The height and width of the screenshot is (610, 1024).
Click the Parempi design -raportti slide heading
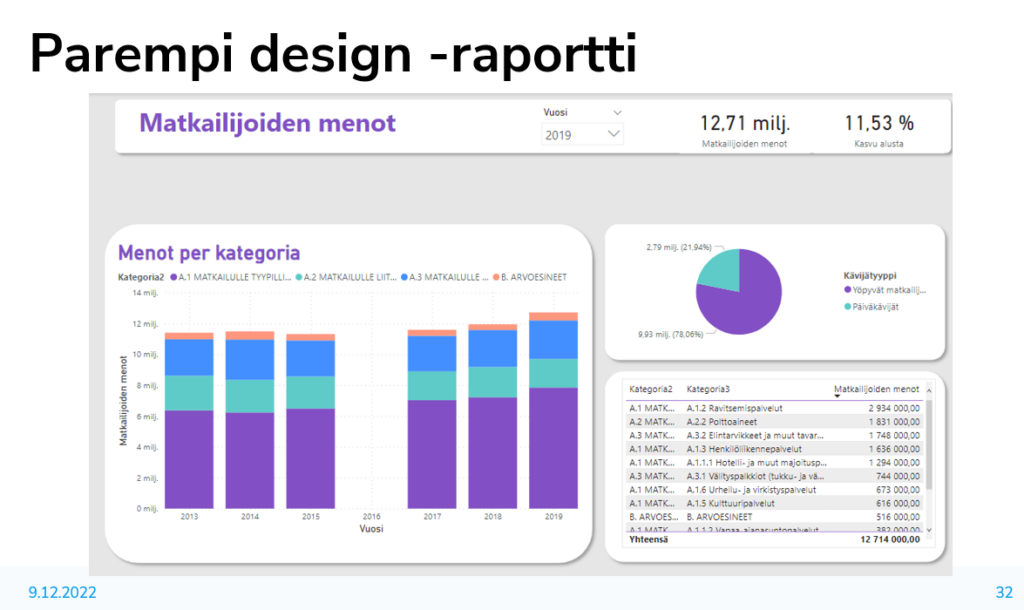[333, 54]
